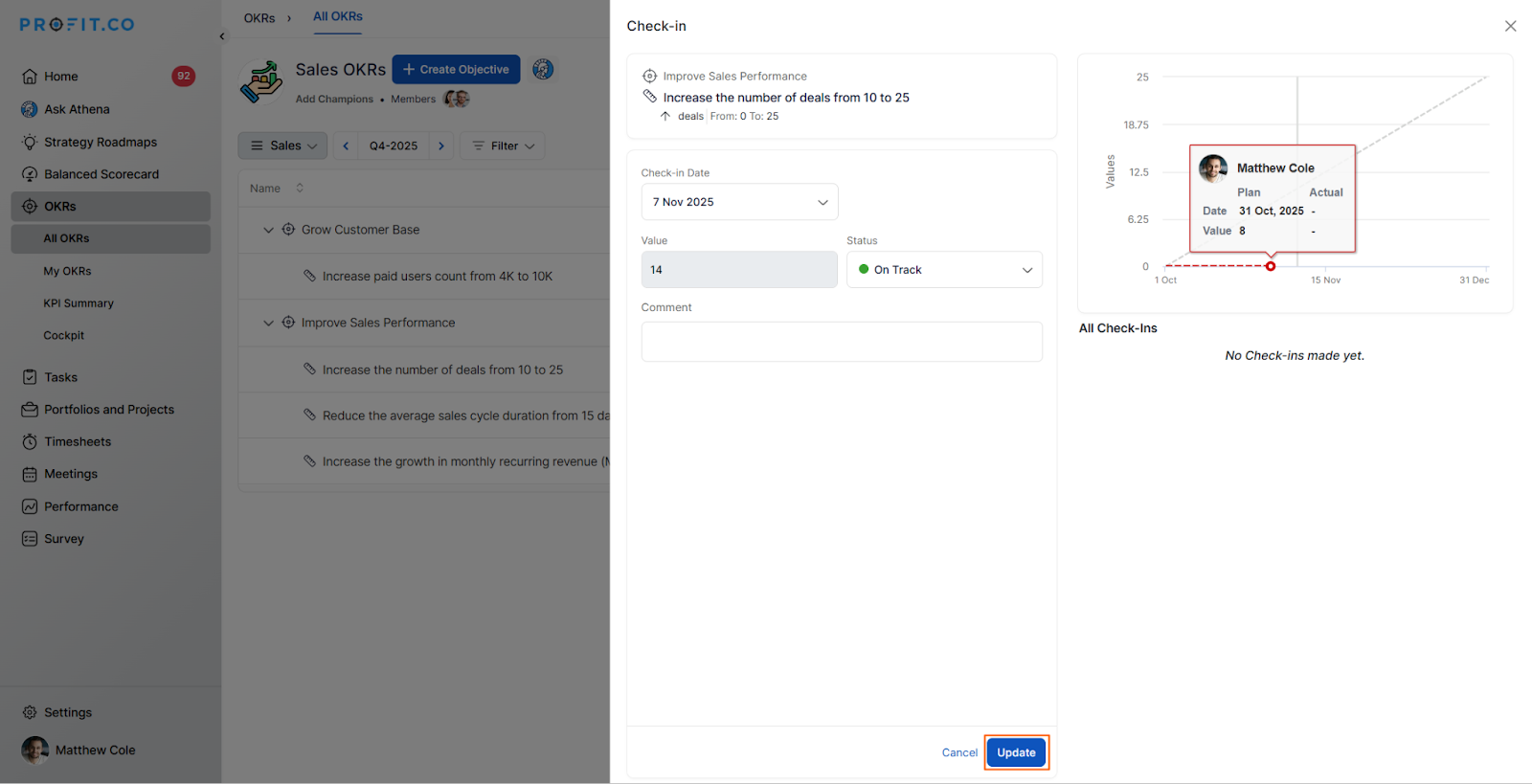Open the On Track status dropdown

coord(944,270)
